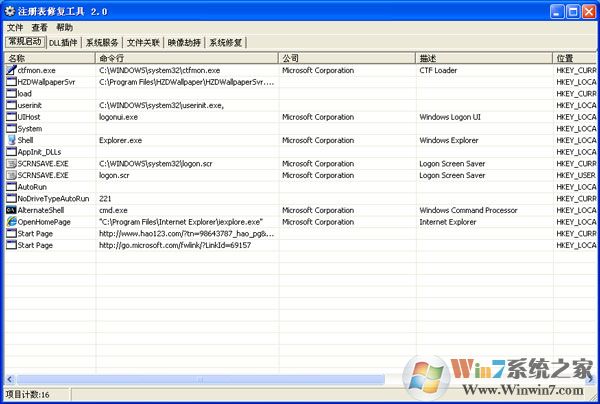
Task: Switch to the 常规启动 tab
Action: click(x=25, y=42)
